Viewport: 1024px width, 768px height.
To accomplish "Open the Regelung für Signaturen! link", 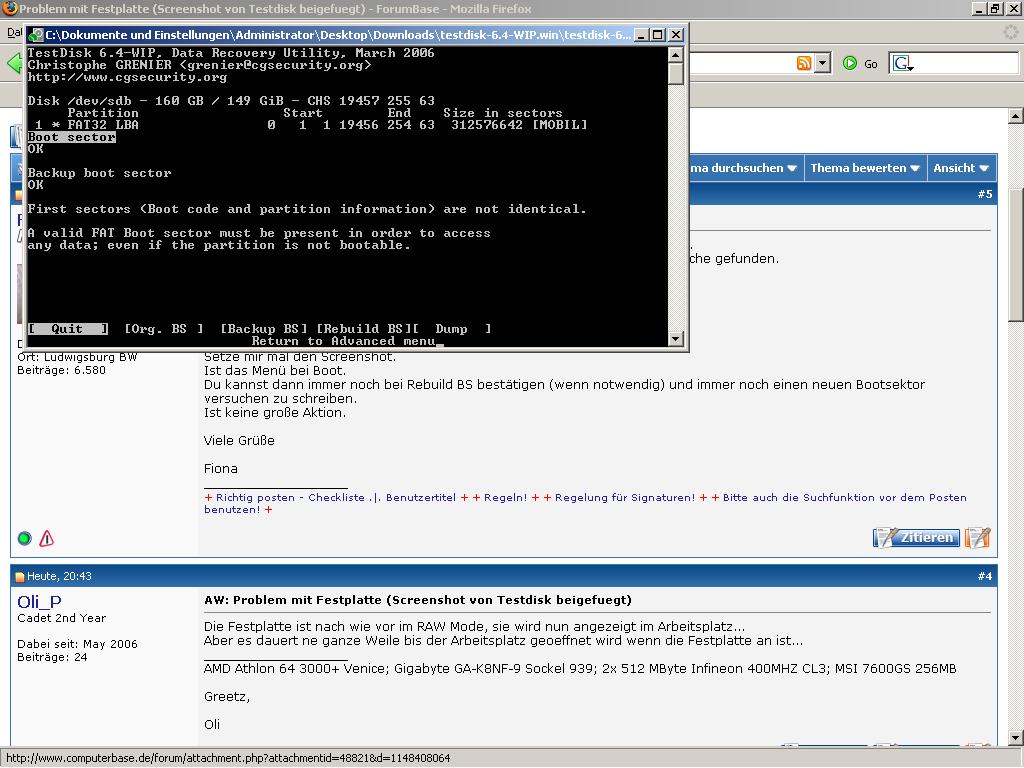I will [625, 498].
